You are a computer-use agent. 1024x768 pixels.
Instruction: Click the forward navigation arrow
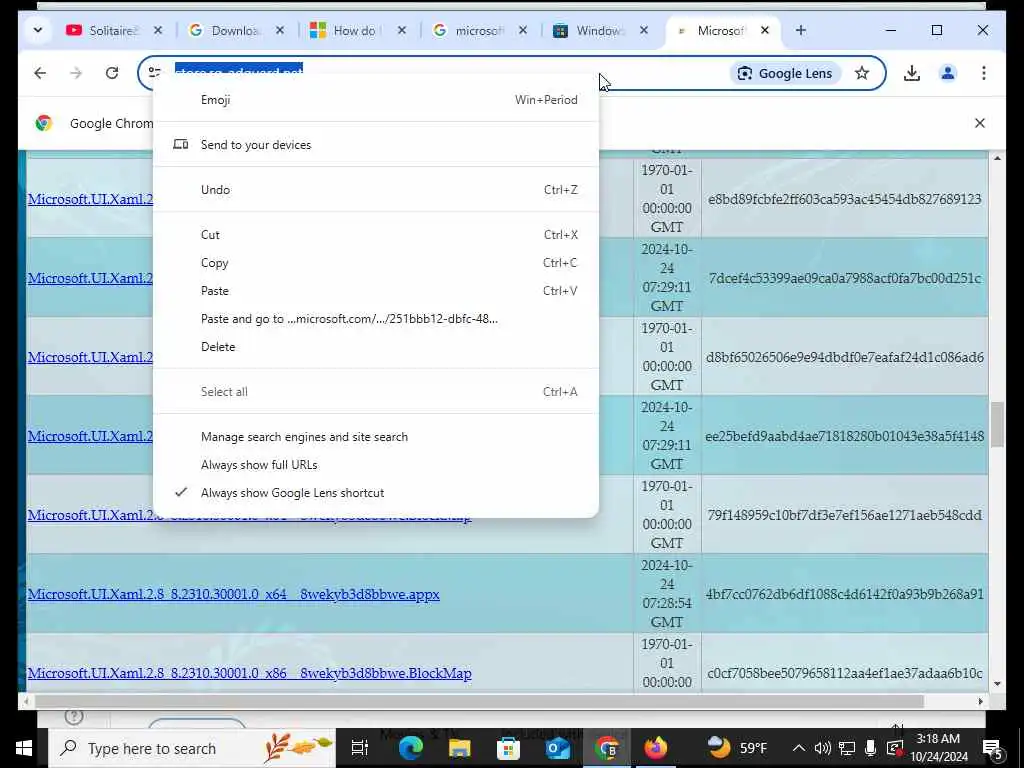click(76, 73)
